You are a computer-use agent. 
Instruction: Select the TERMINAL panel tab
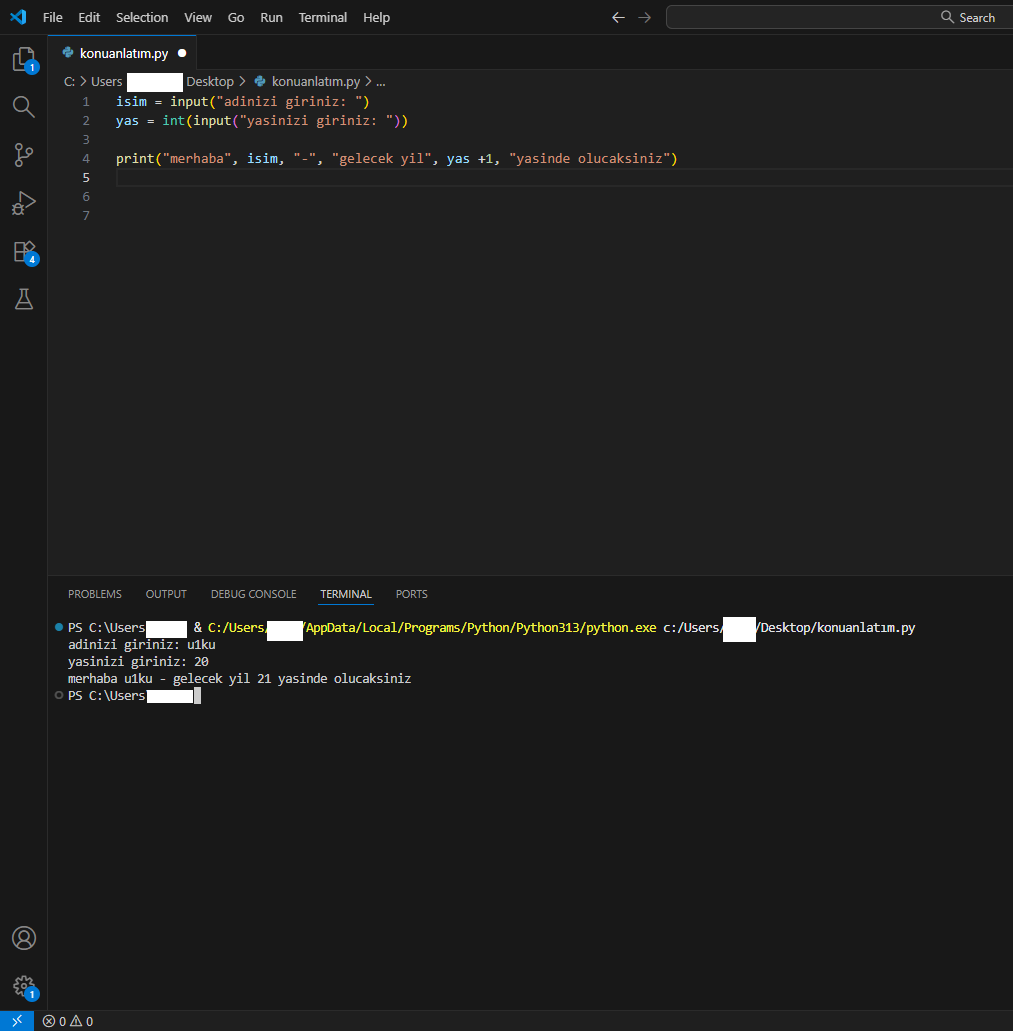346,594
